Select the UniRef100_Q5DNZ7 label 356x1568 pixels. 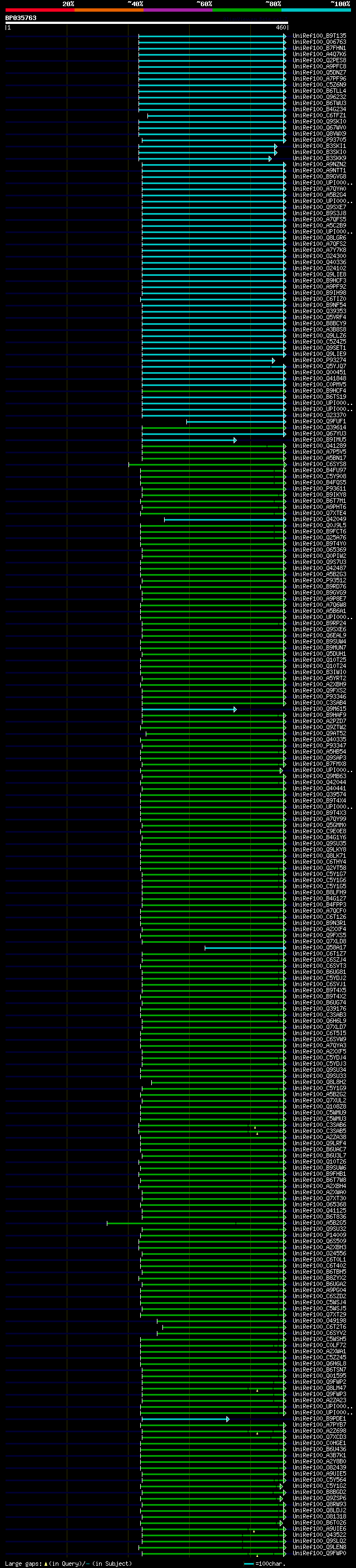point(319,72)
